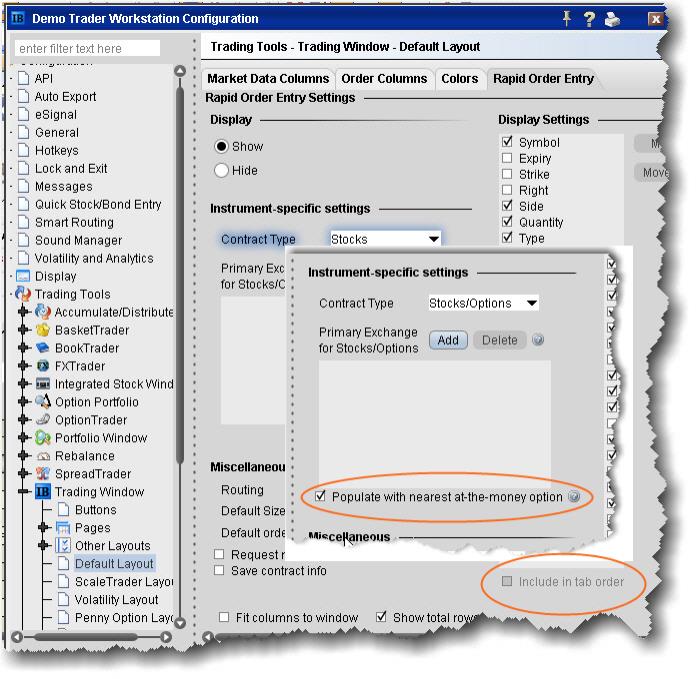Toggle Show total row checkbox
The height and width of the screenshot is (679, 696).
[381, 617]
